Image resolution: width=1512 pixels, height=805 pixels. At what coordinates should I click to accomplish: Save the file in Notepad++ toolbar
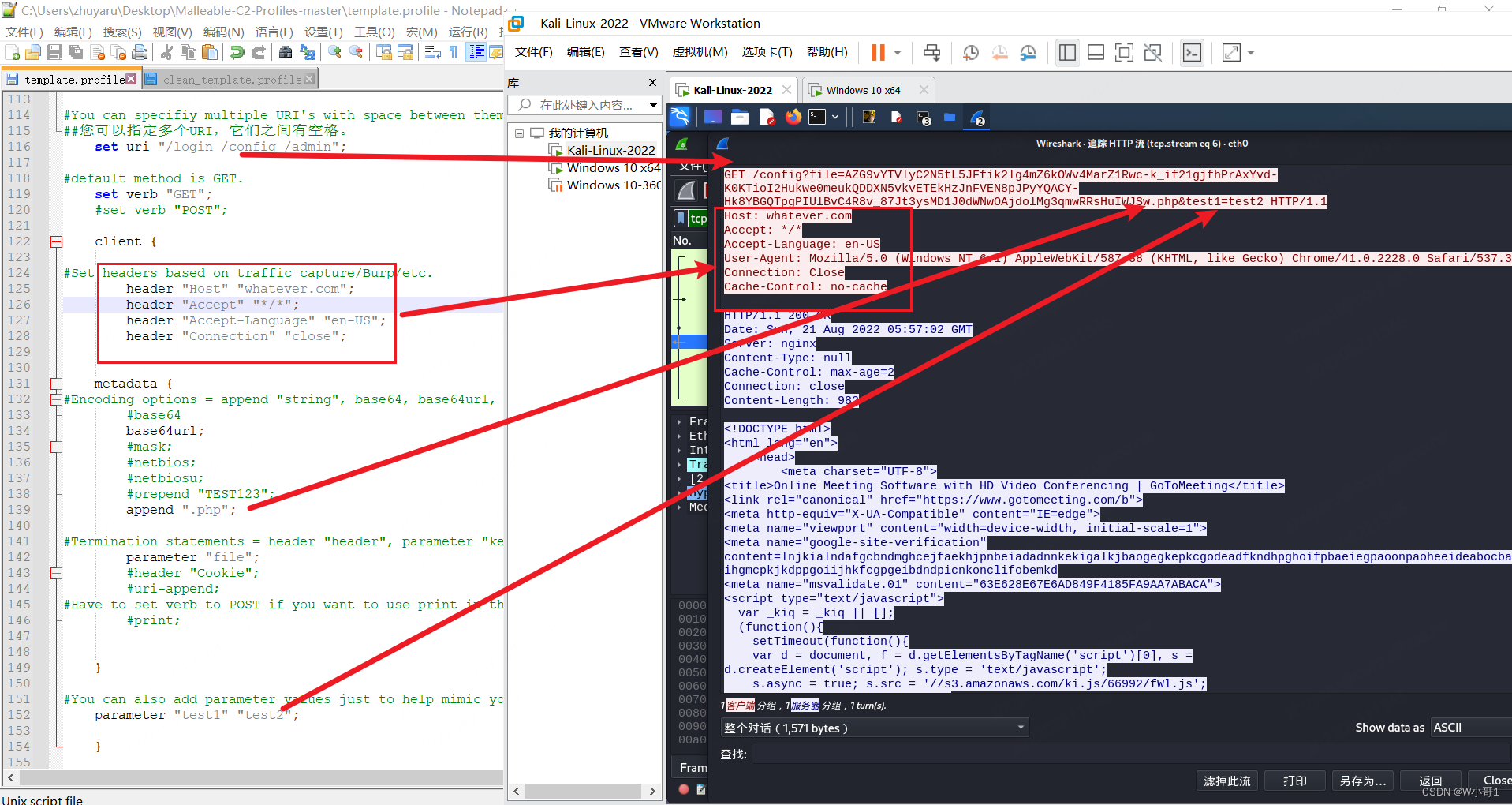54,52
